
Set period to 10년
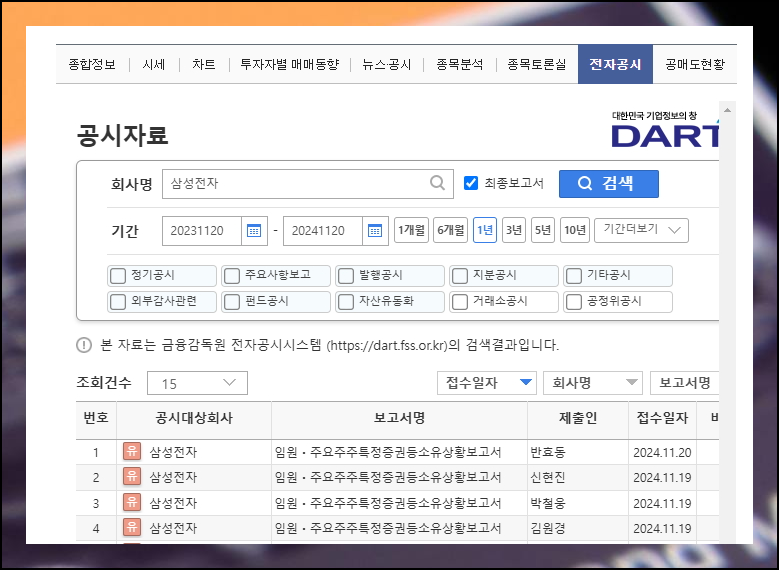[575, 230]
